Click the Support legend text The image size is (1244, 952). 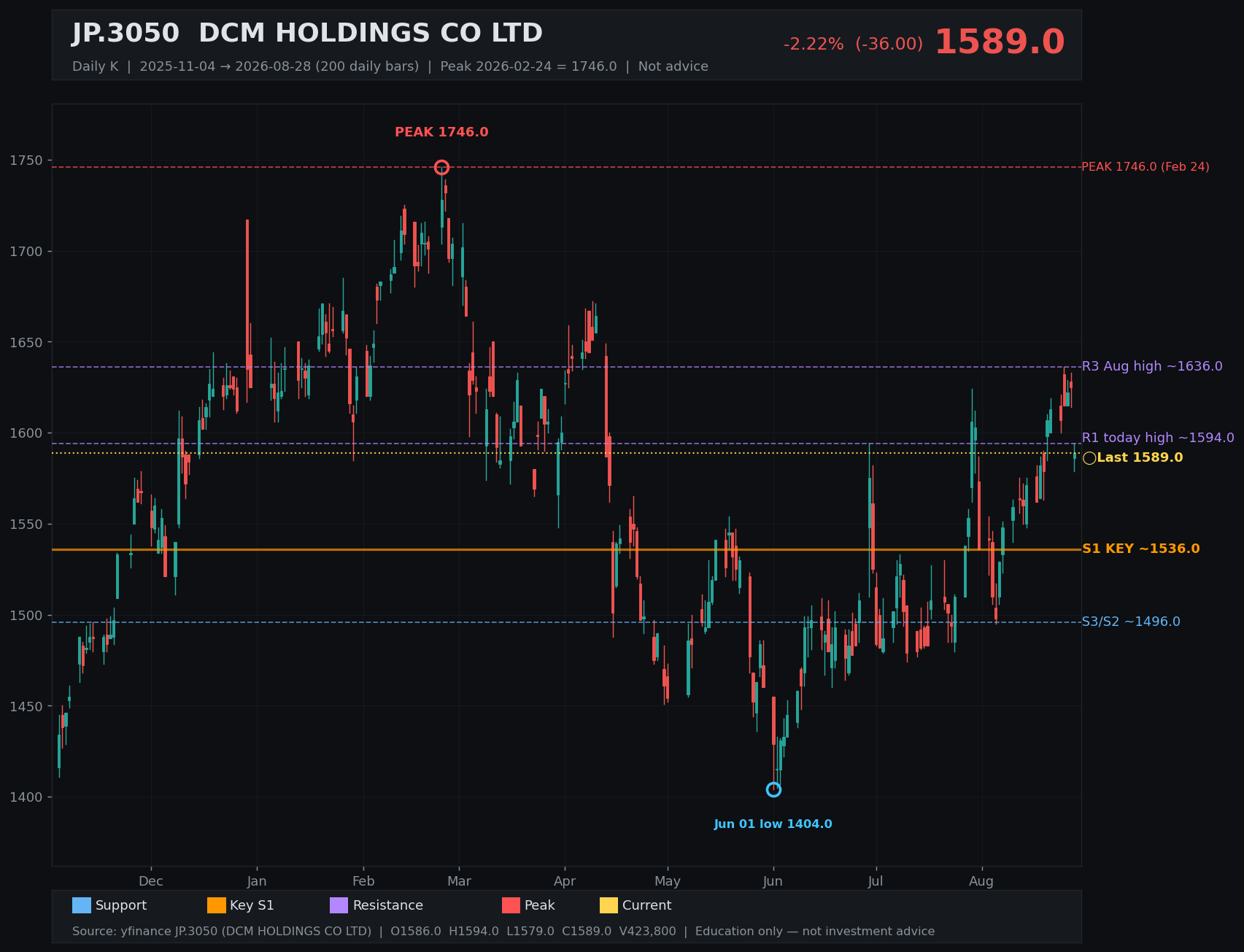coord(121,905)
